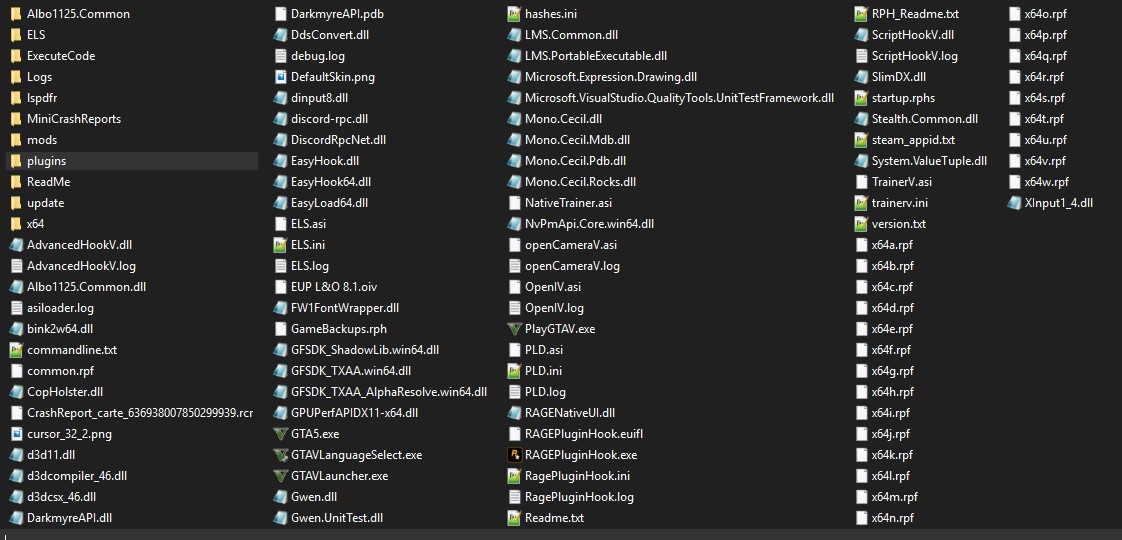Select EasyHook64.dll file name

coord(331,182)
